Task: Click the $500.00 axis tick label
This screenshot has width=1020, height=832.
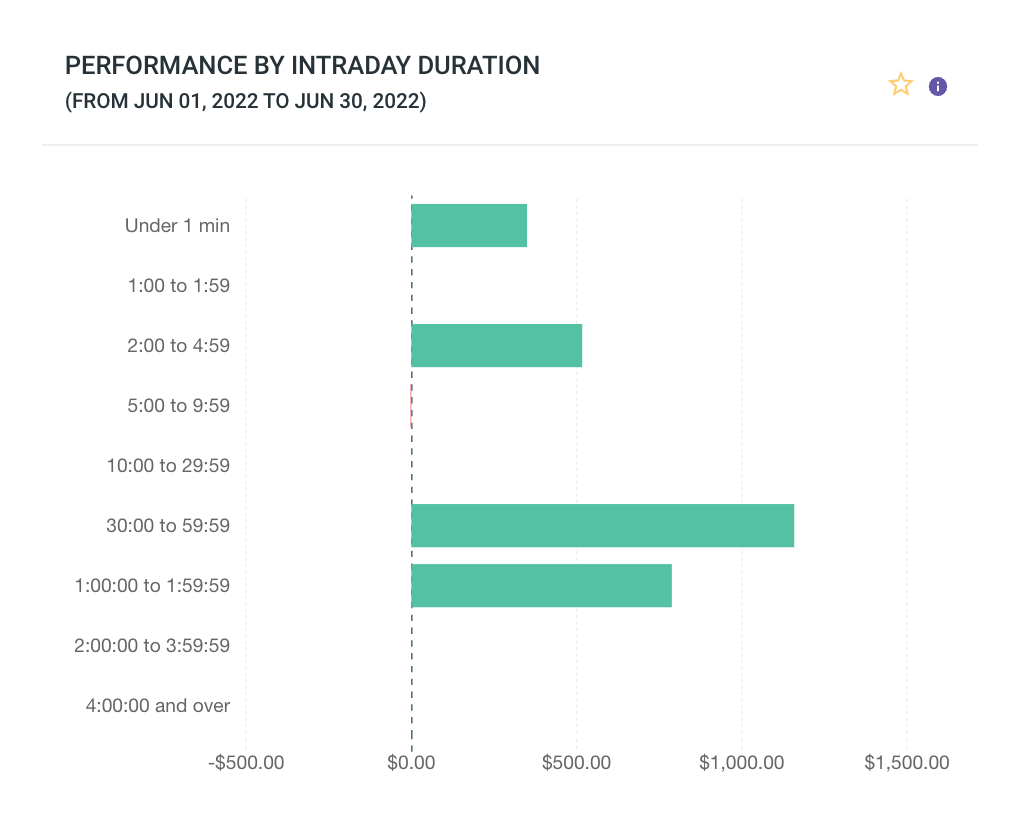Action: (576, 763)
